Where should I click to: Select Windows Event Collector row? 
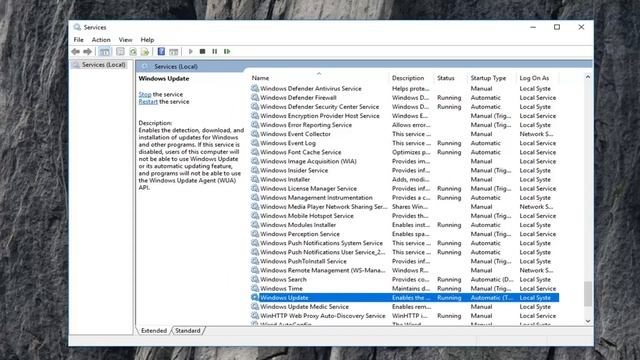coord(404,134)
